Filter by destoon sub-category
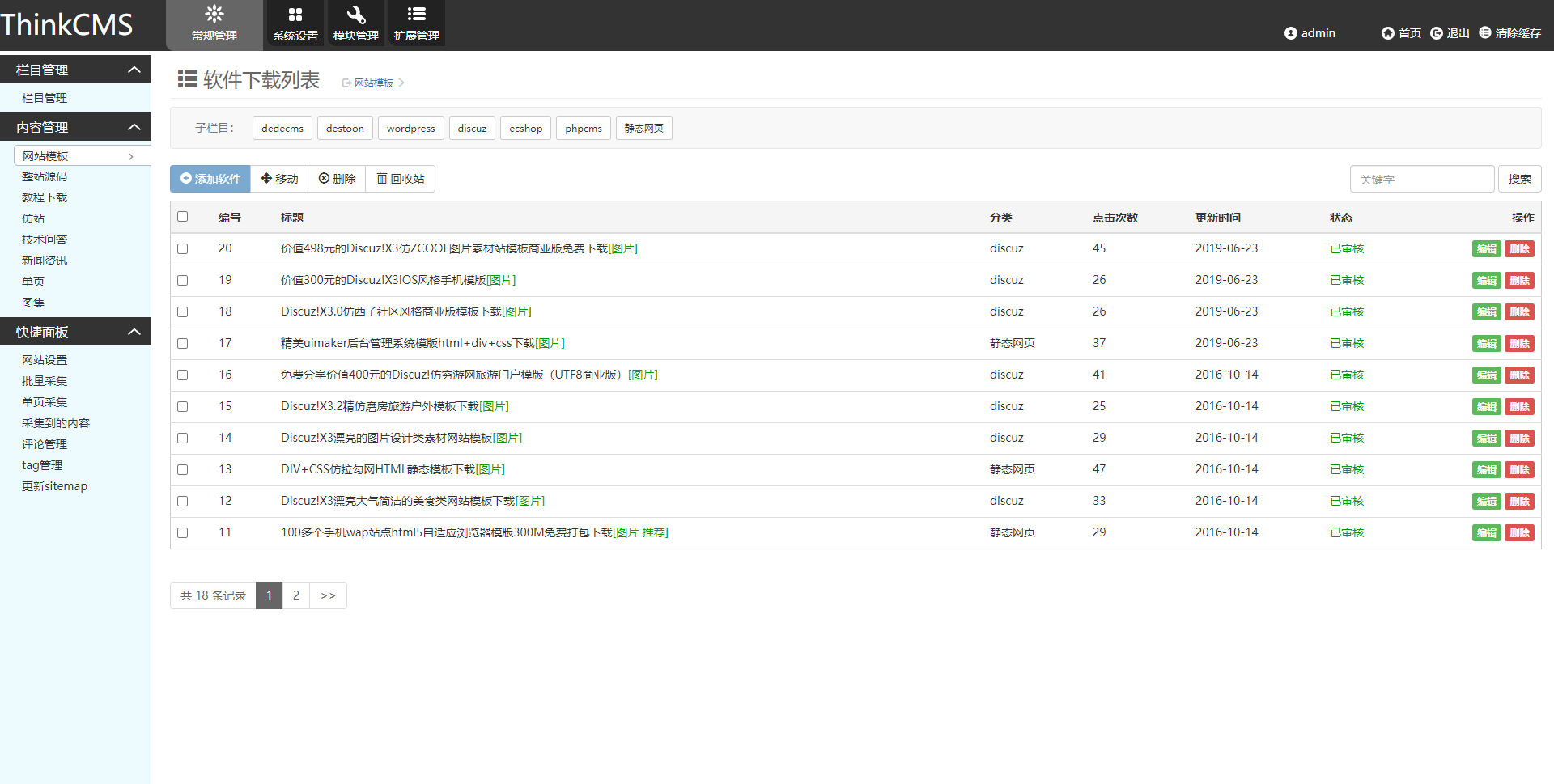This screenshot has height=784, width=1554. click(x=345, y=128)
